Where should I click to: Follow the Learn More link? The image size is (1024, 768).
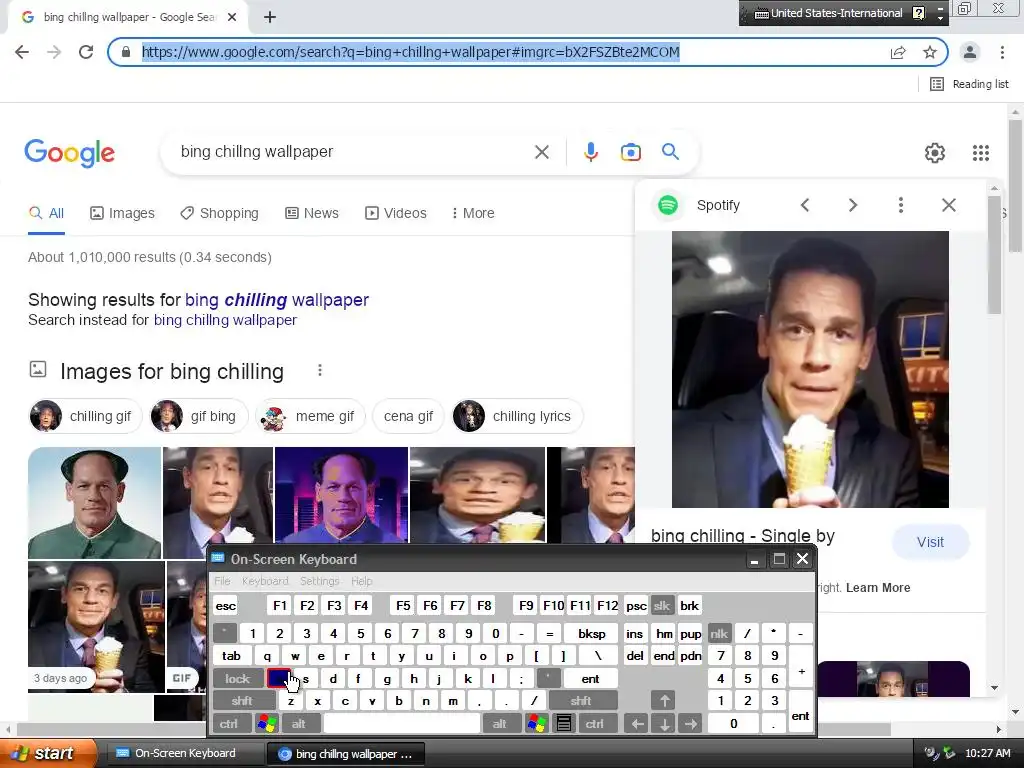pyautogui.click(x=878, y=588)
